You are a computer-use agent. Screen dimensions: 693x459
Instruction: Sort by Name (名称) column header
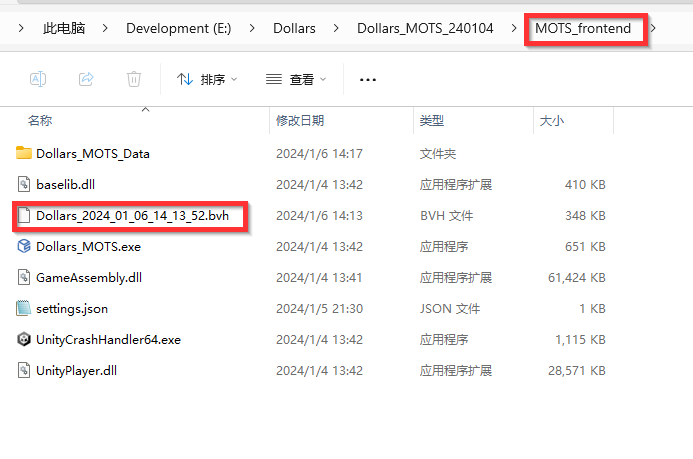pyautogui.click(x=40, y=121)
